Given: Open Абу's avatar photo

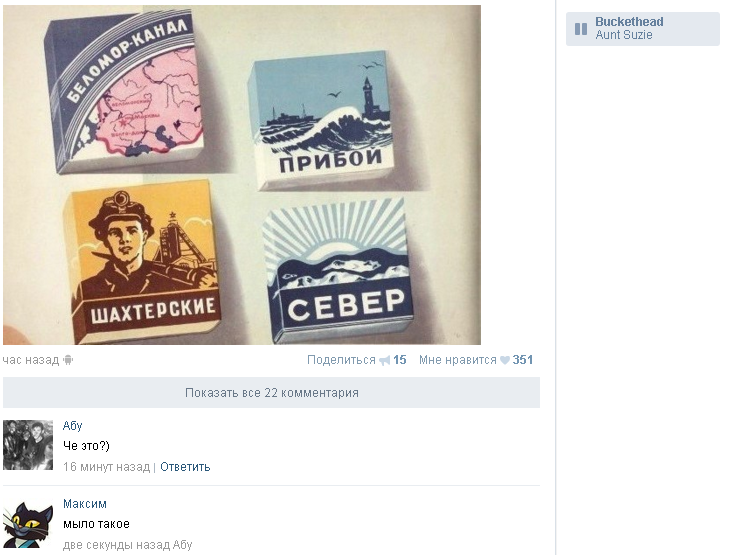Looking at the screenshot, I should [x=28, y=445].
